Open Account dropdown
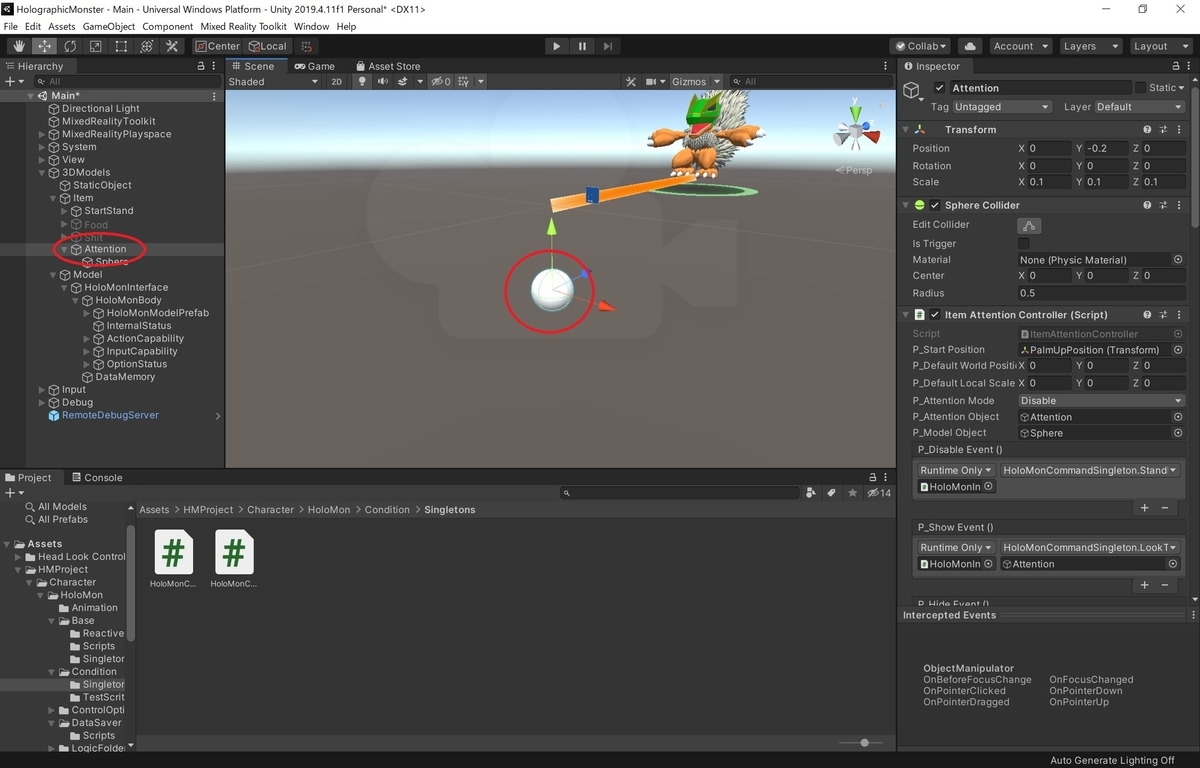 (1019, 46)
